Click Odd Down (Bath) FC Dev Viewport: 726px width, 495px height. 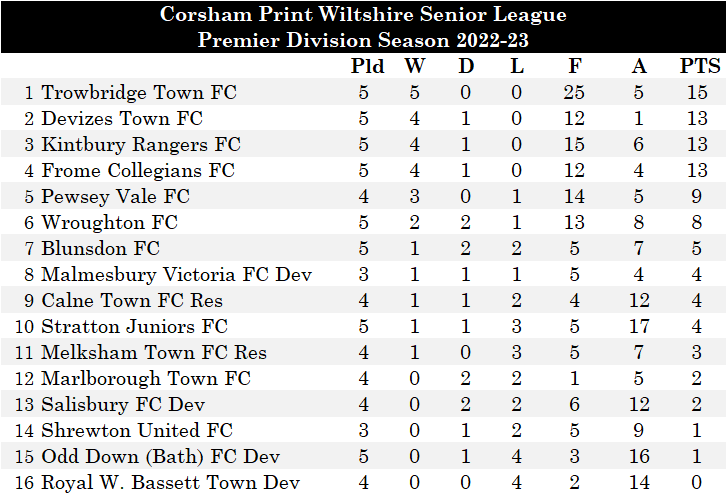(x=160, y=457)
